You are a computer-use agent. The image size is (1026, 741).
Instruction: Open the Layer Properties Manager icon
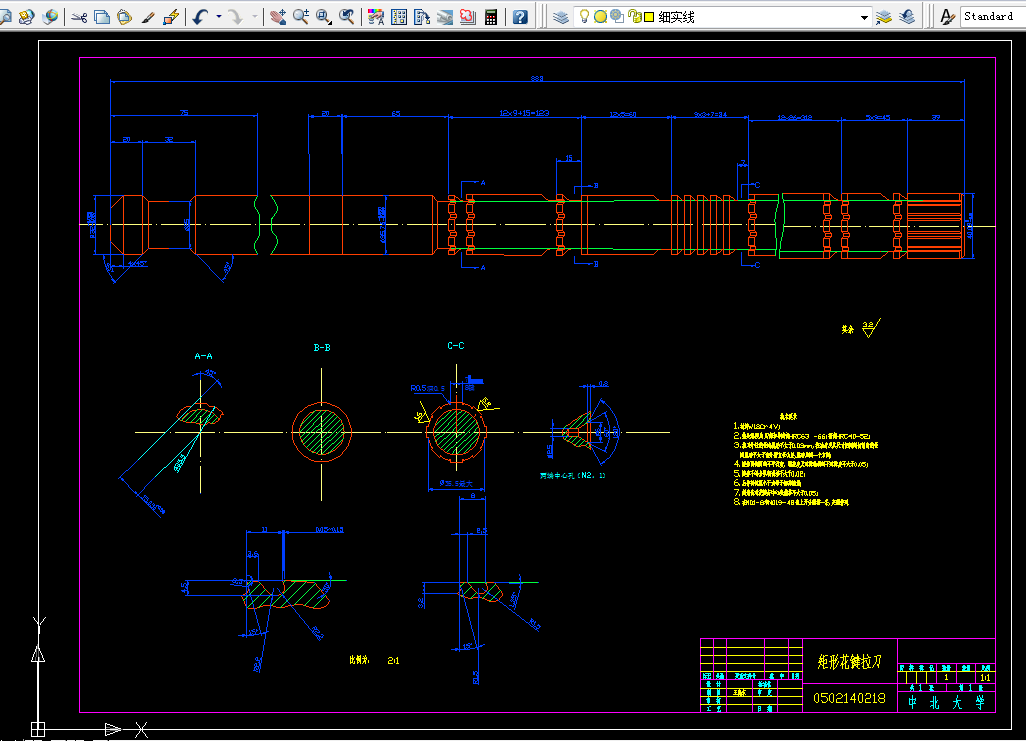tap(560, 17)
